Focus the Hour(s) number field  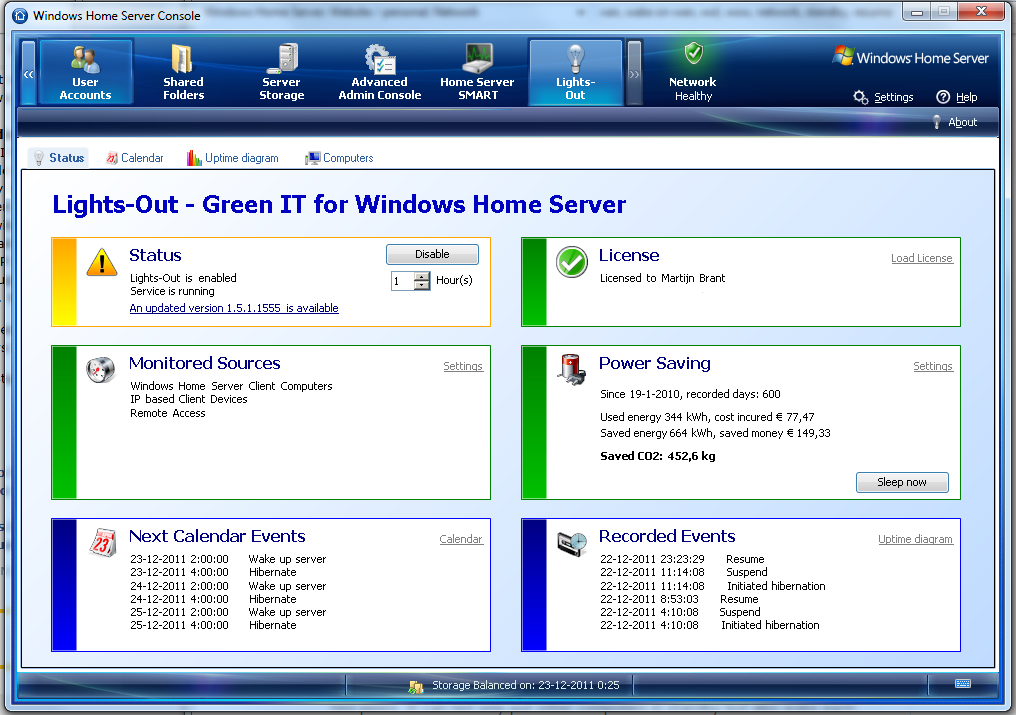coord(402,281)
